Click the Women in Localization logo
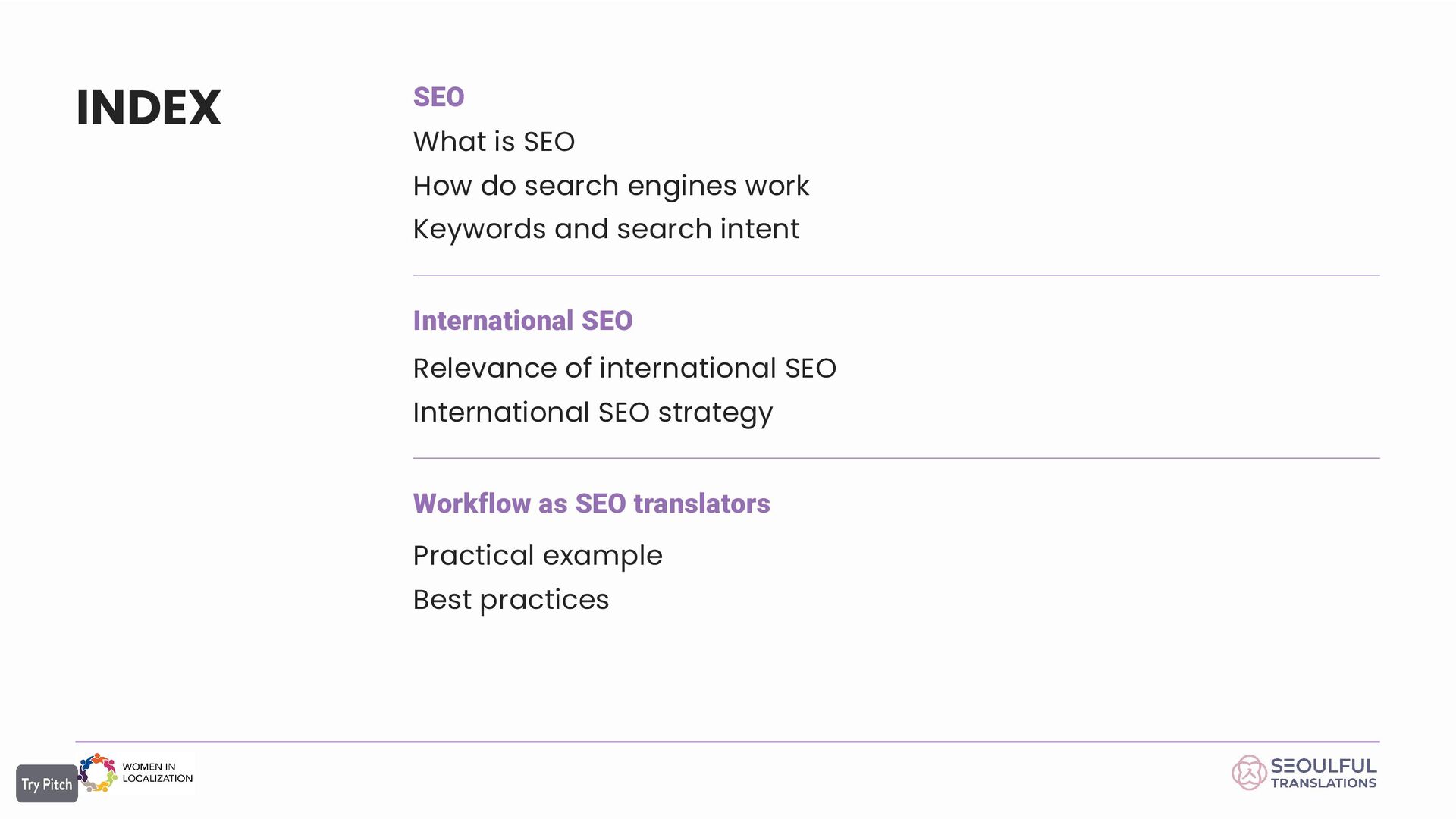The height and width of the screenshot is (819, 1456). pos(136,773)
